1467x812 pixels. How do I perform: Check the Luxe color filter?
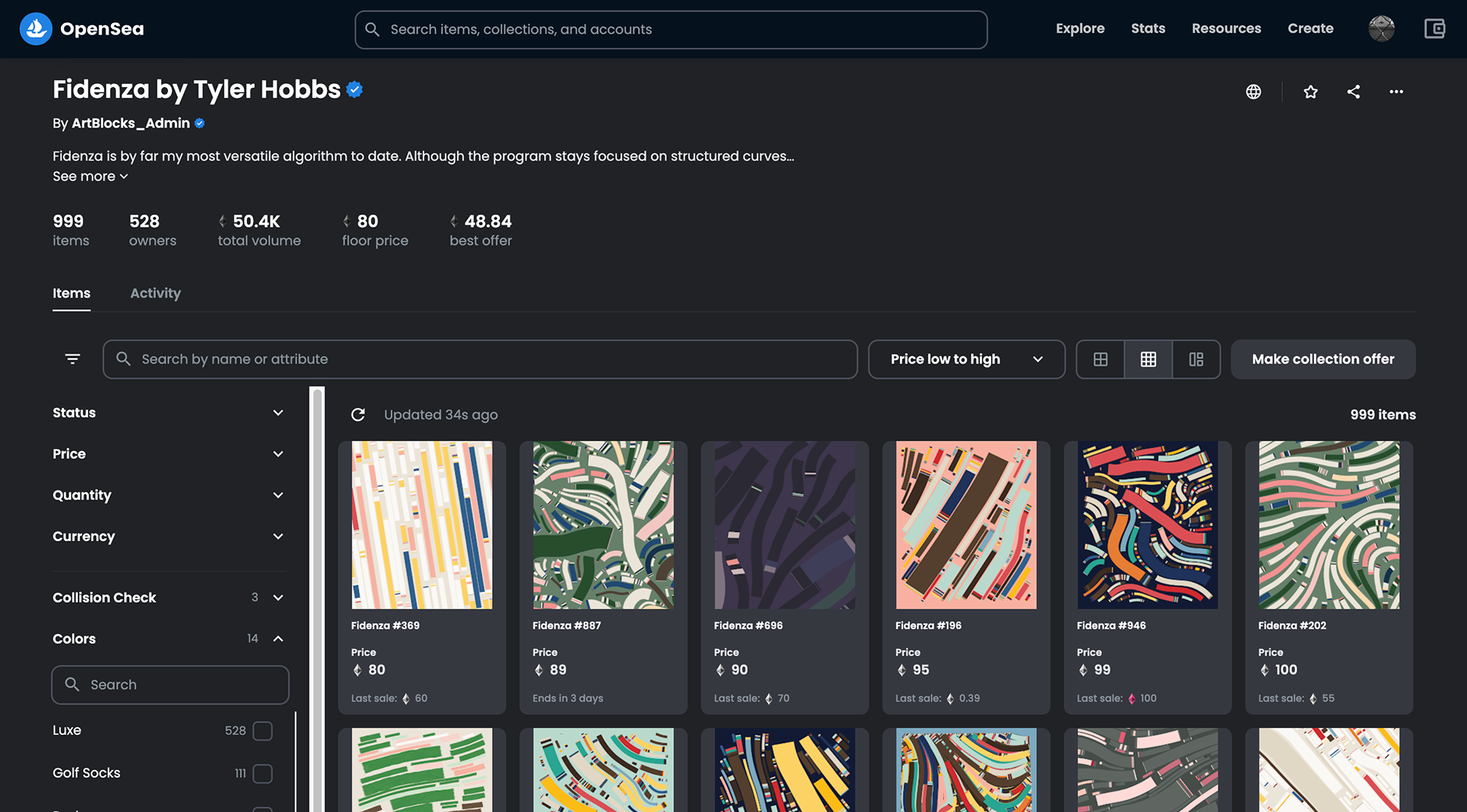[x=263, y=731]
